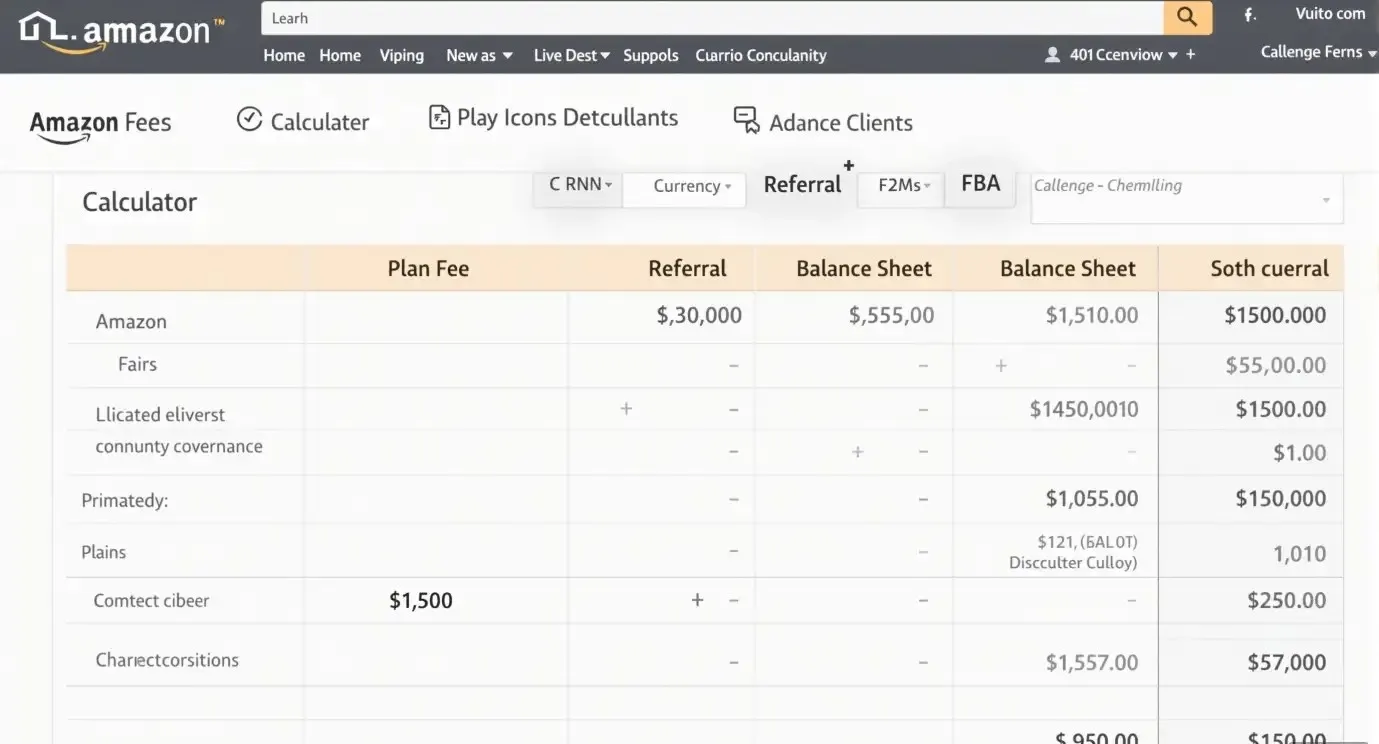Click the $1,055.00 cell in Primatedy row
Viewport: 1379px width, 744px height.
1091,498
